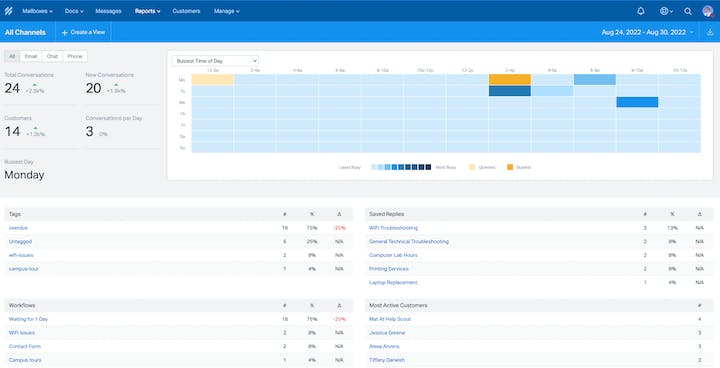Open the Contact Form workflow link
The height and width of the screenshot is (368, 720).
click(x=25, y=346)
